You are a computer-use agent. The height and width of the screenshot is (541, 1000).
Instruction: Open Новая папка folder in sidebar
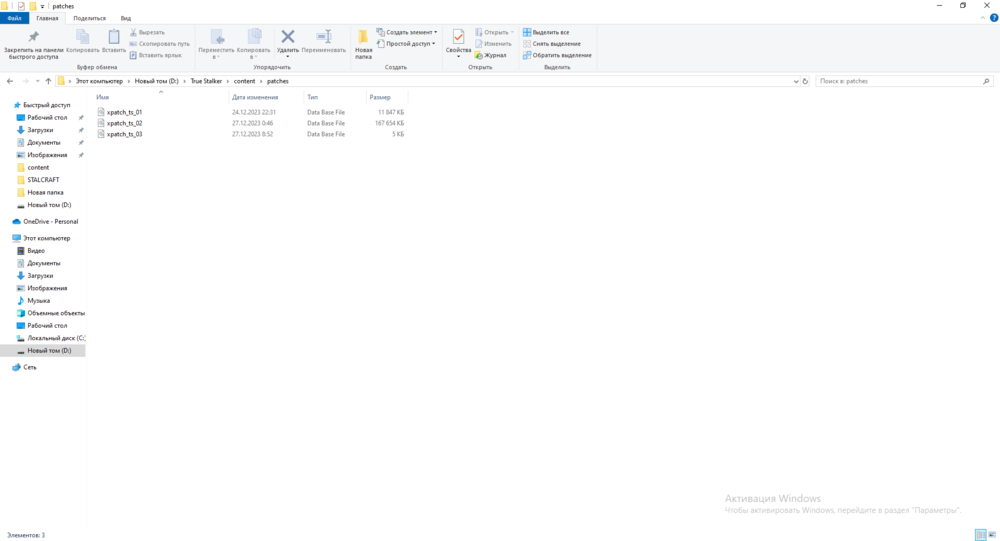click(x=45, y=192)
